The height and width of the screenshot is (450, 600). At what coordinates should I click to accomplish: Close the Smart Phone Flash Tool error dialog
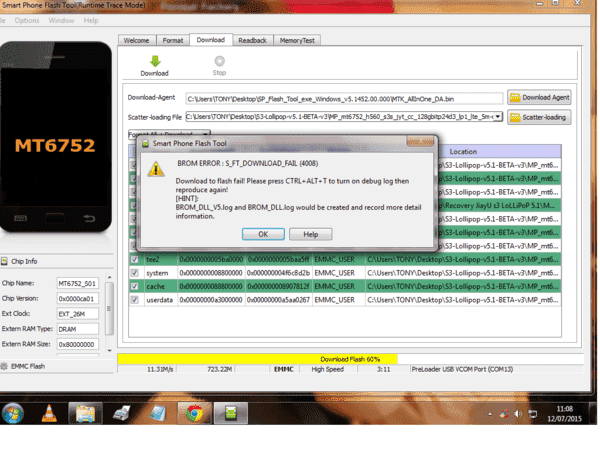pos(420,142)
